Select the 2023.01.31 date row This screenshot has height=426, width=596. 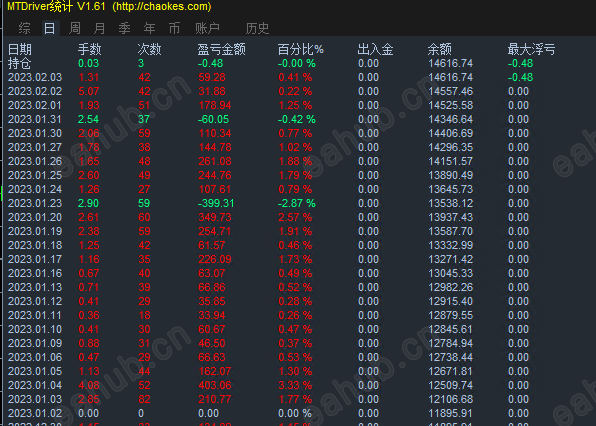35,119
